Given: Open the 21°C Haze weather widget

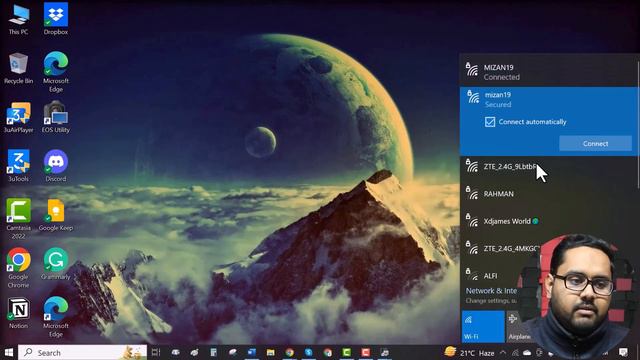Looking at the screenshot, I should 469,352.
